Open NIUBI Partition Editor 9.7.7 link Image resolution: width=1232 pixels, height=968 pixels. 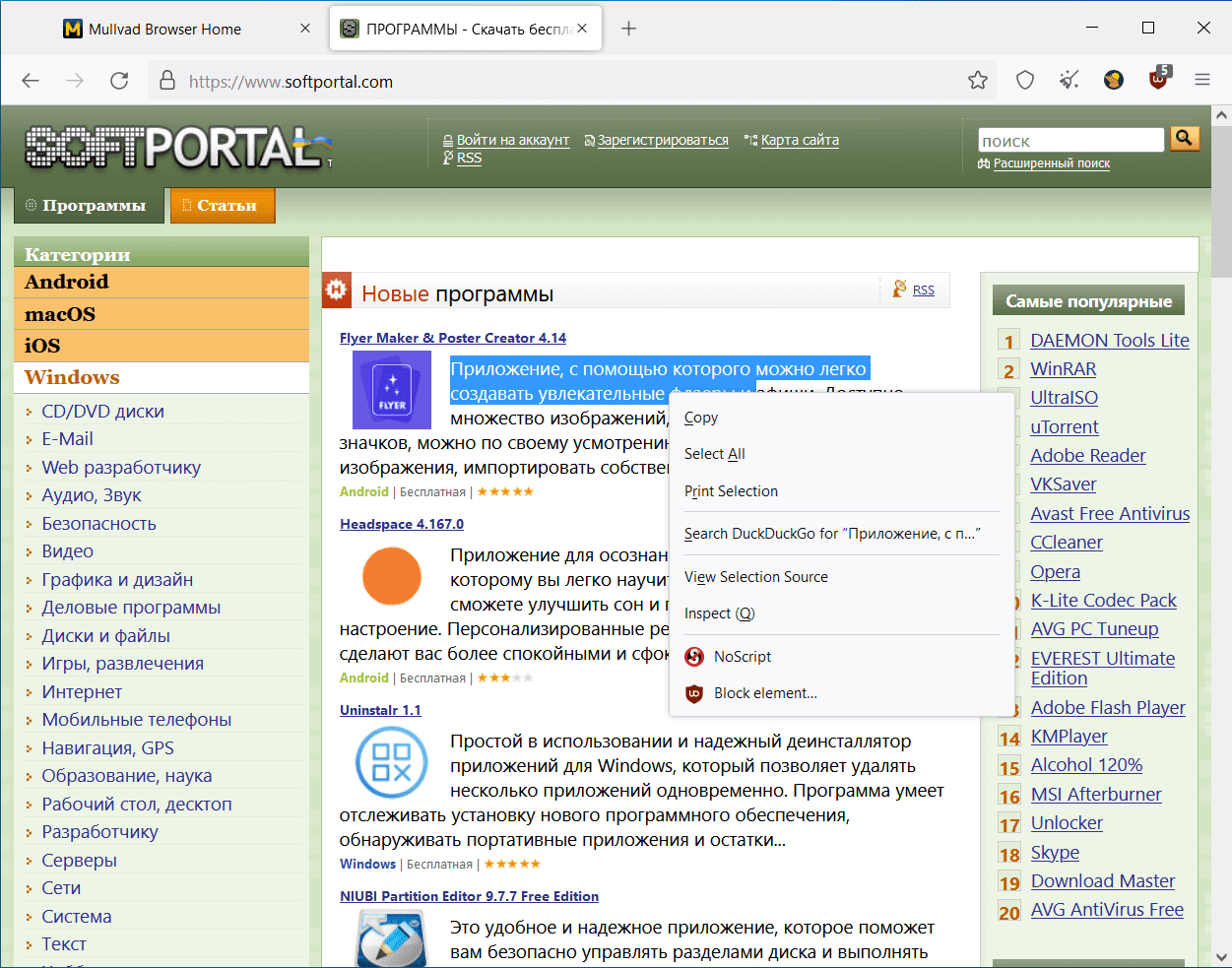click(x=469, y=896)
